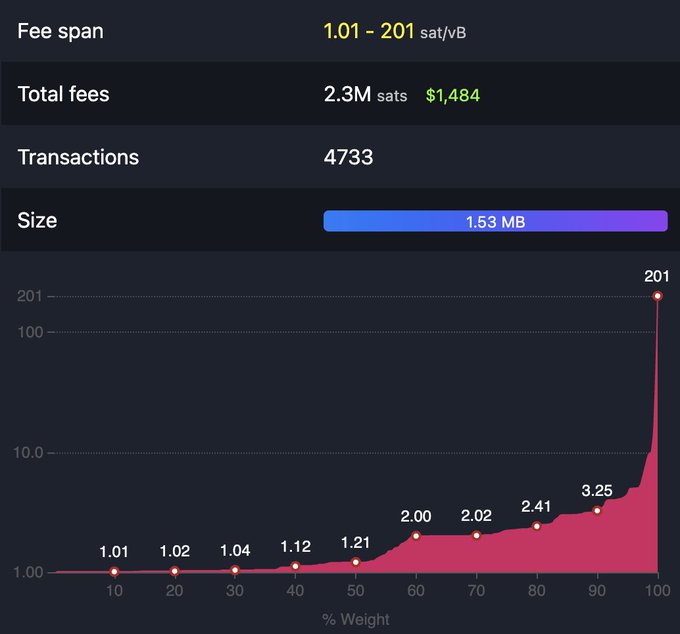Click the '1.00' y-axis label
The image size is (680, 634).
point(28,572)
